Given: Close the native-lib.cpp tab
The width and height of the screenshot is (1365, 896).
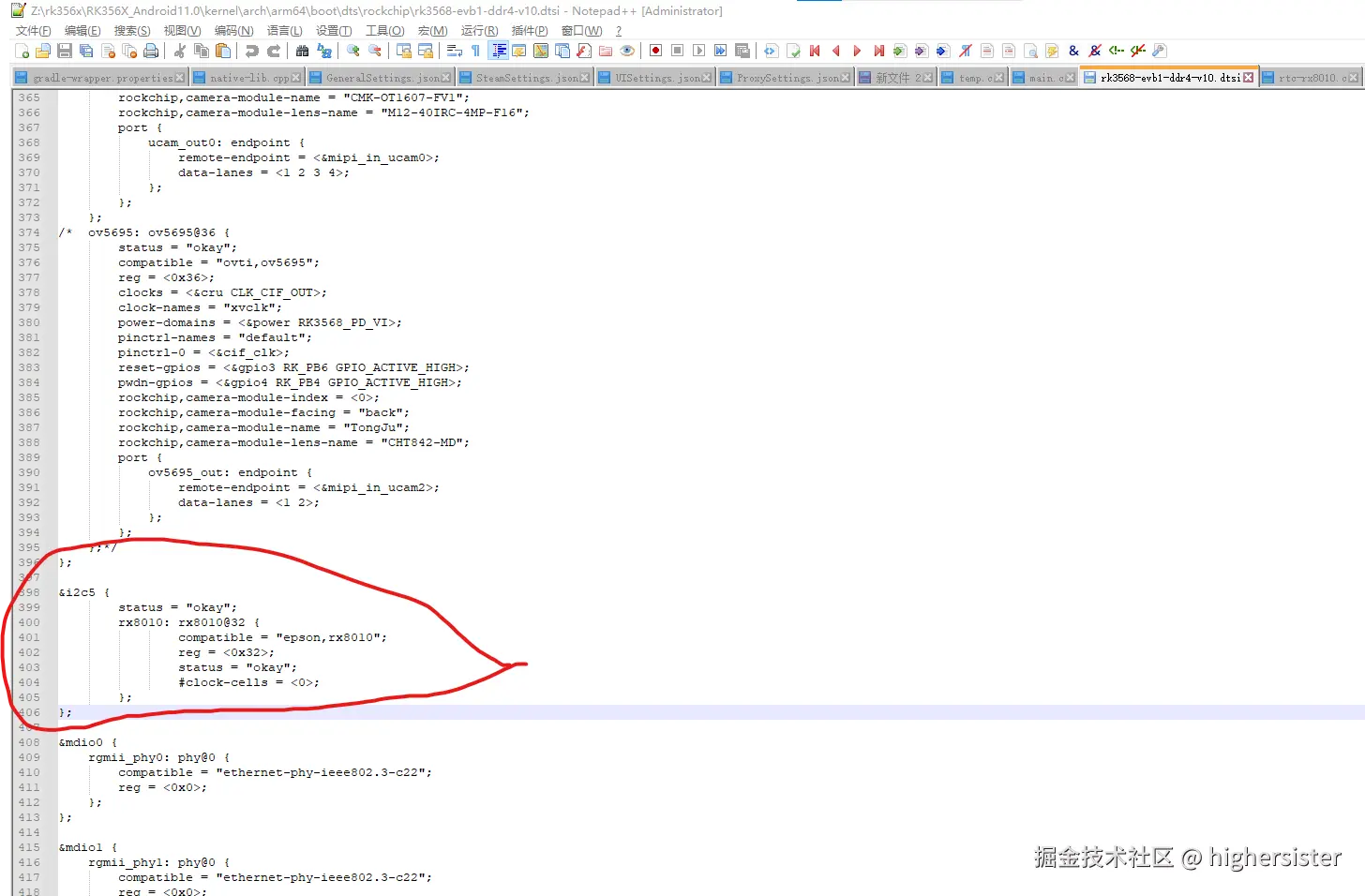Looking at the screenshot, I should pos(296,78).
